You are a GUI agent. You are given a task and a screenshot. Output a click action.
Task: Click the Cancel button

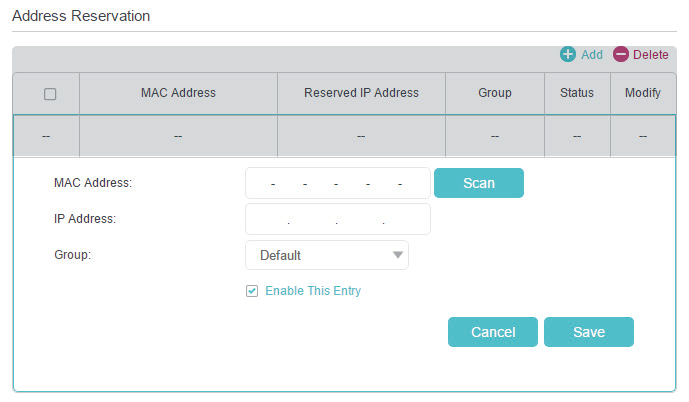click(x=492, y=332)
